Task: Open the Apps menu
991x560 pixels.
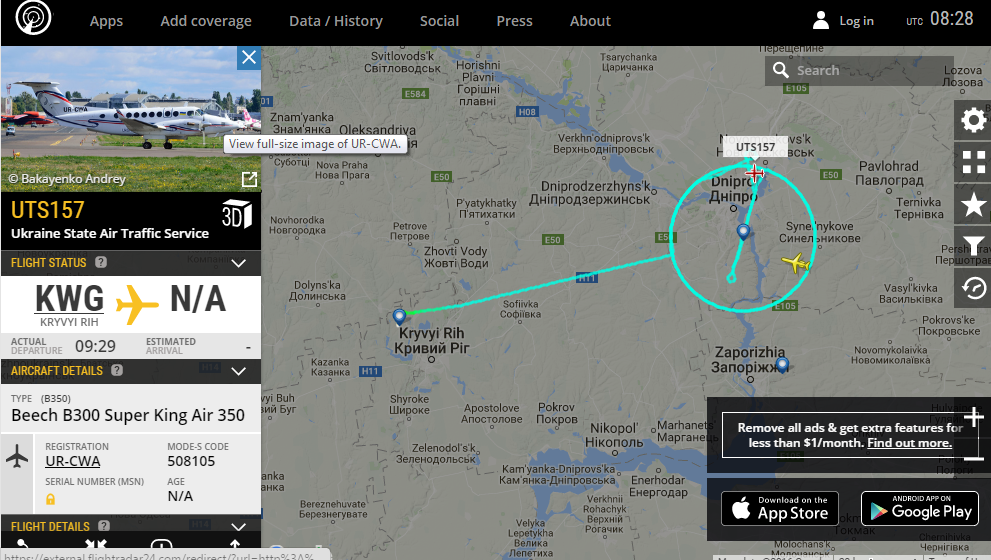Action: tap(106, 21)
